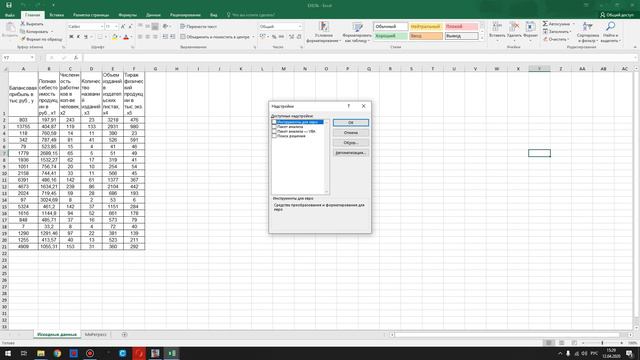Open the 'Заполнить' fill dropdown
Image resolution: width=640 pixels, height=360 pixels.
(557, 31)
